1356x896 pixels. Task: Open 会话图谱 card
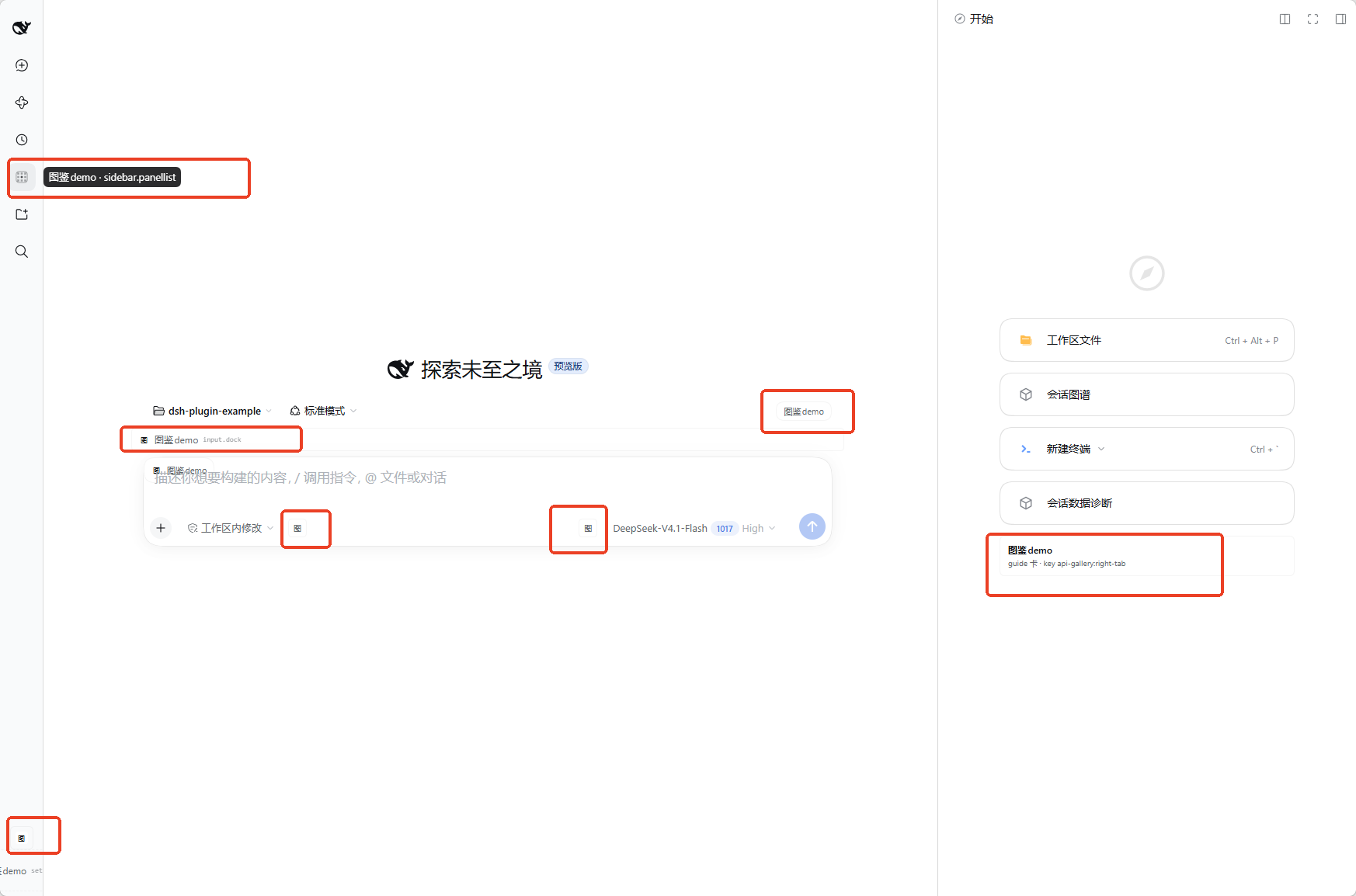click(1147, 394)
